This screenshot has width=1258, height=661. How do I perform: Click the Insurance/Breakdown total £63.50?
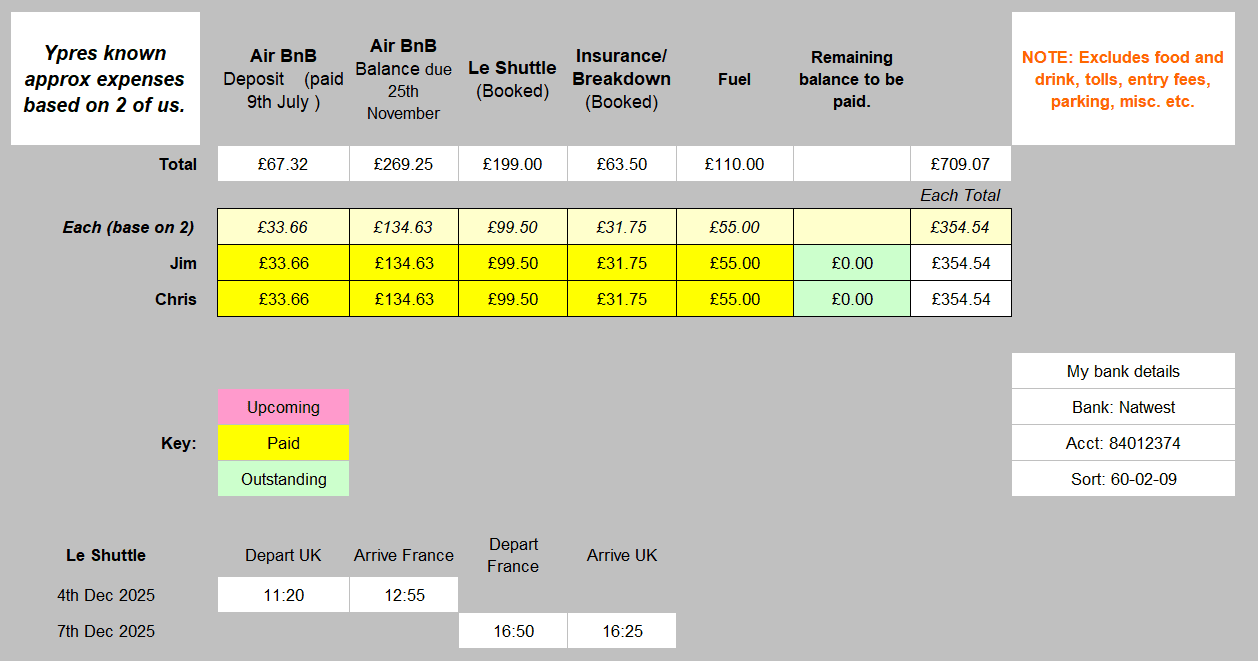[x=621, y=164]
